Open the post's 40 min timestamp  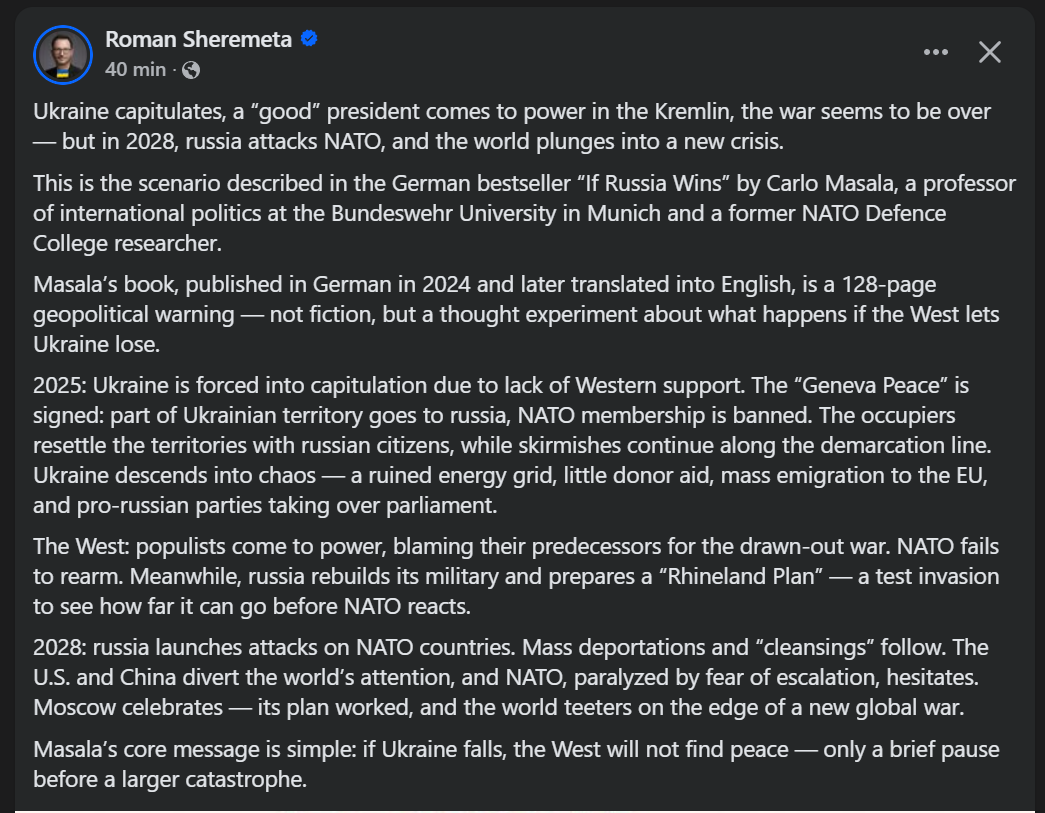[x=135, y=70]
